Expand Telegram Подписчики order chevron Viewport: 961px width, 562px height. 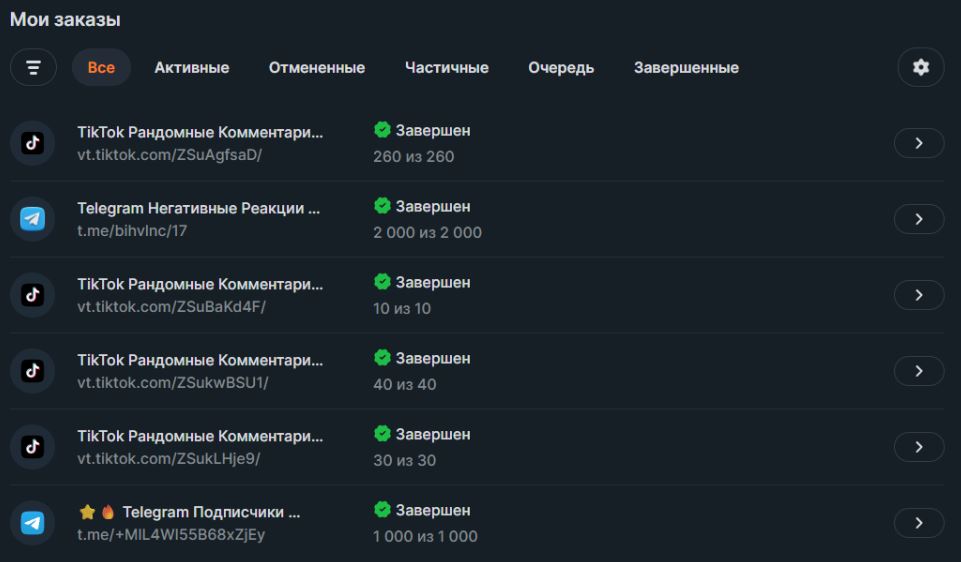coord(918,523)
